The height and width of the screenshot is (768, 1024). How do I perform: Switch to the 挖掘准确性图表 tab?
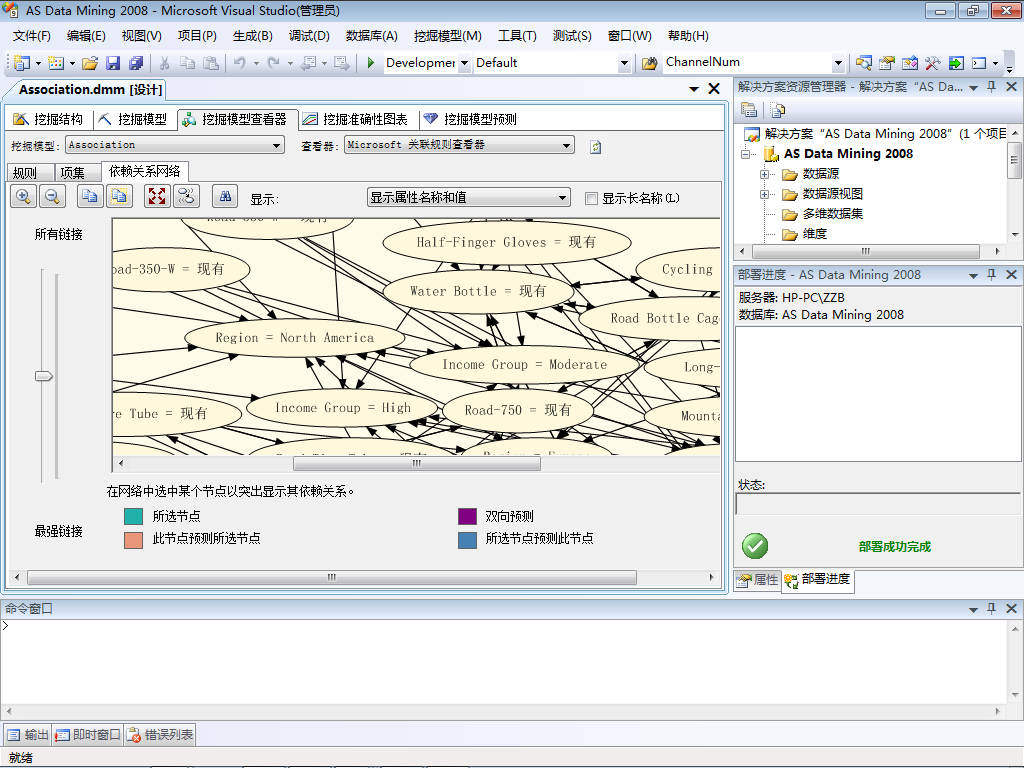click(x=356, y=119)
